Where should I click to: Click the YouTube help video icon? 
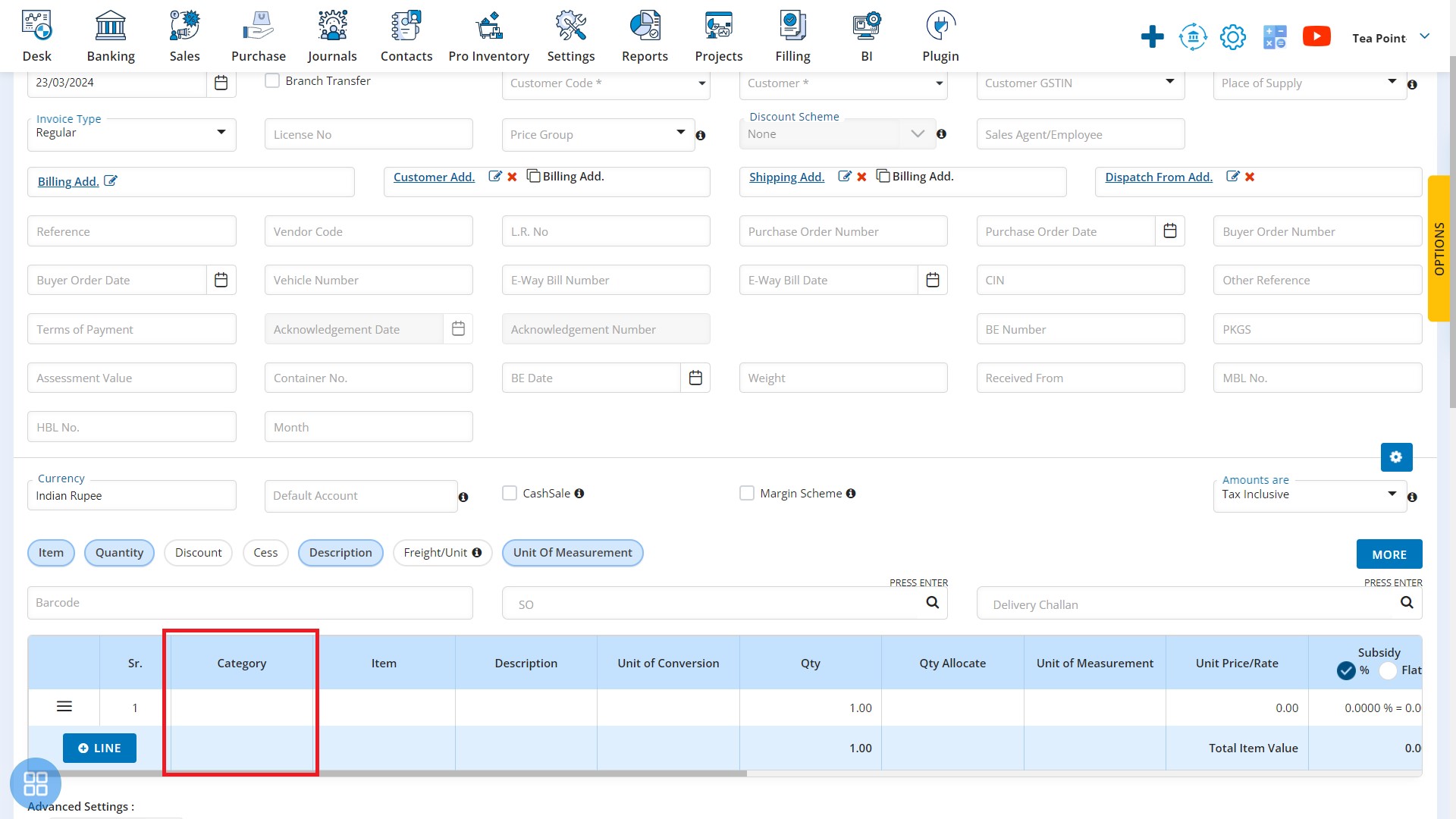[x=1316, y=36]
